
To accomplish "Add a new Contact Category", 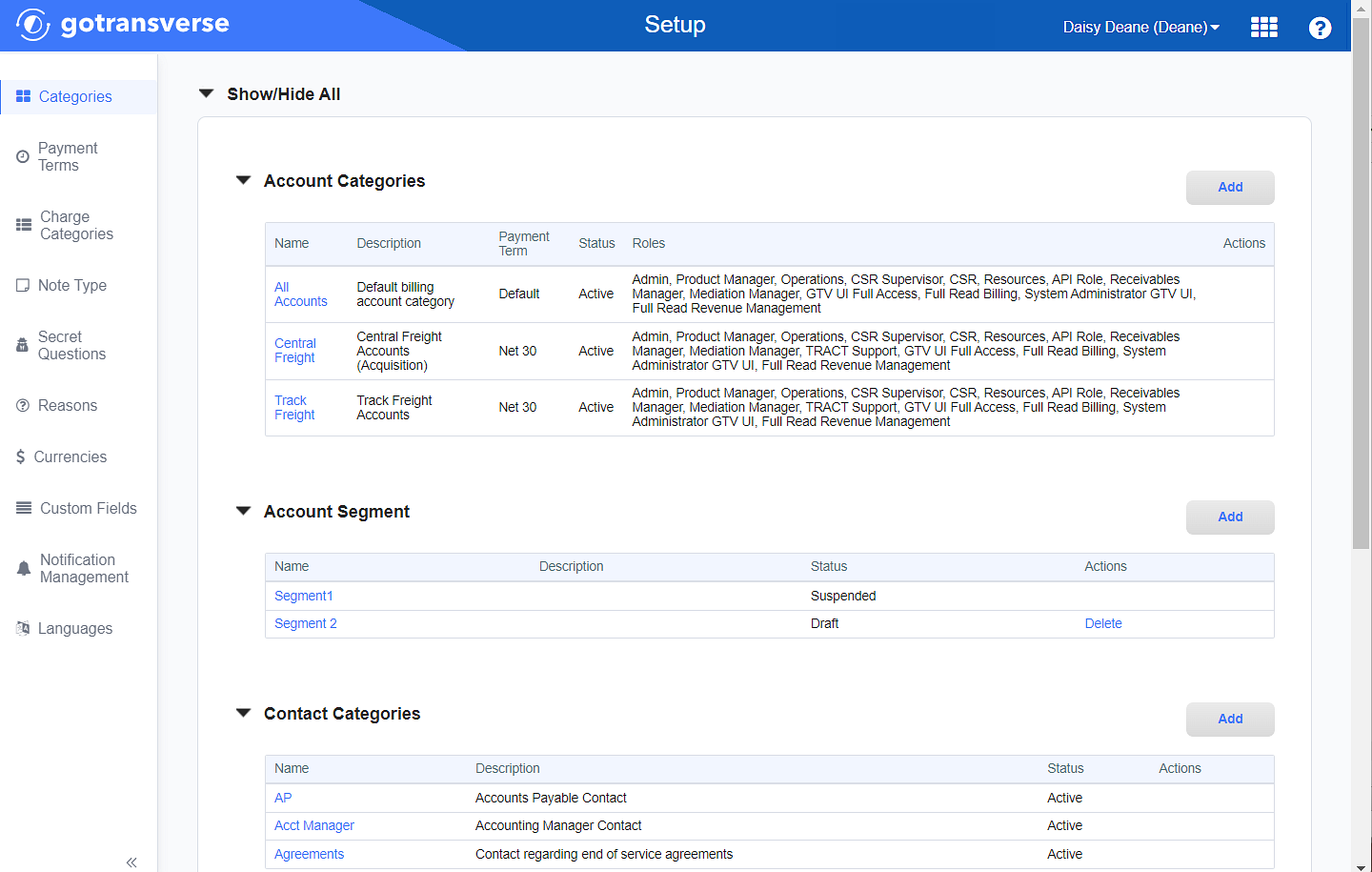I will coord(1230,719).
